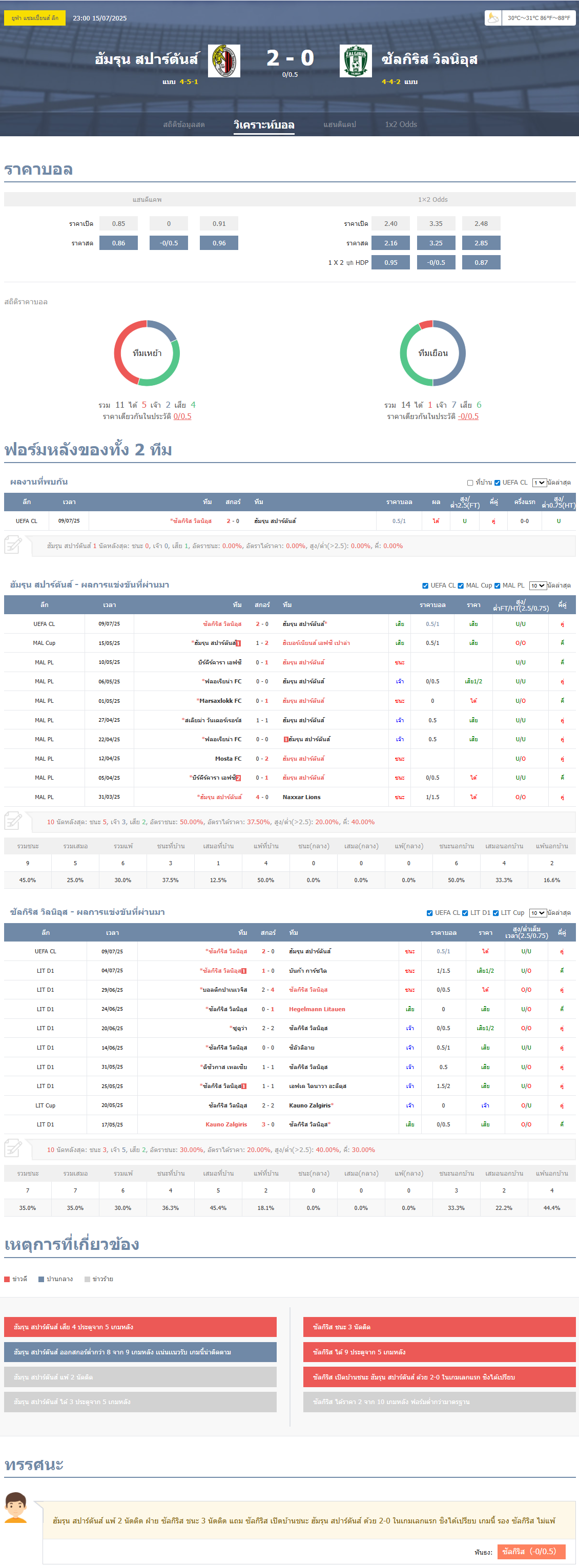Screen dimensions: 579x1568
Task: Click the notepad icon under the head-to-head table
Action: 13,545
